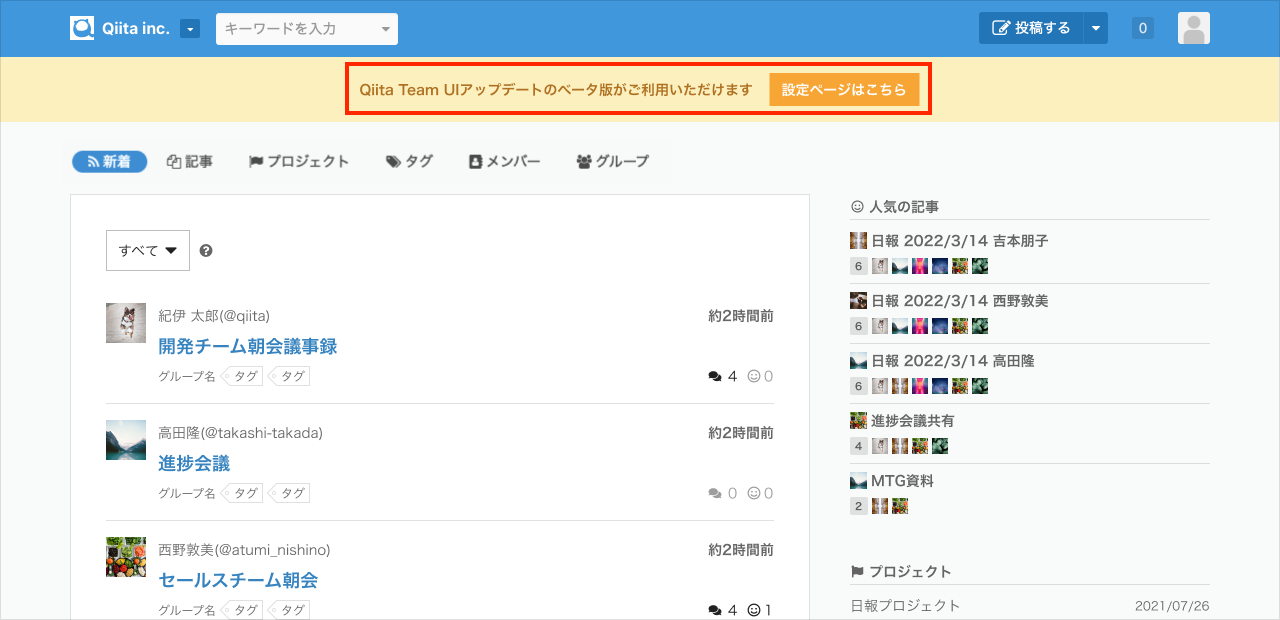Click author name 西野敦美(@atumi_nishino)

point(244,550)
